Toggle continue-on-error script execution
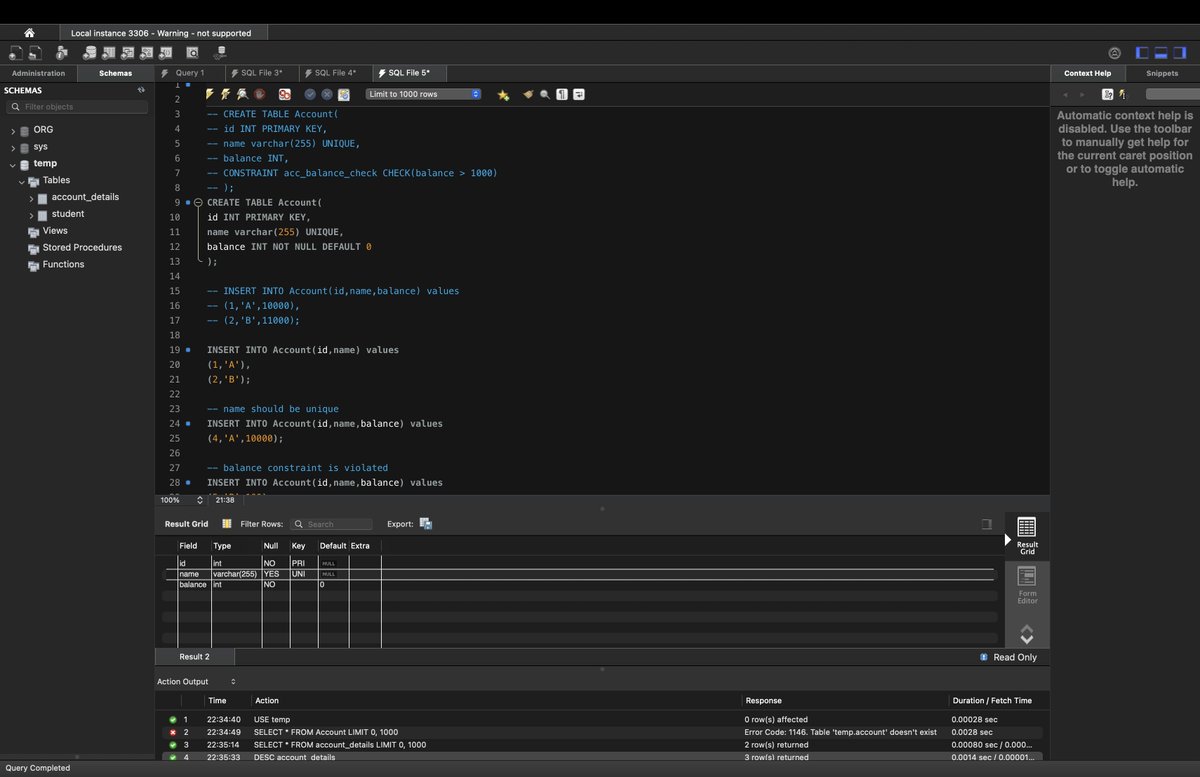The image size is (1200, 777). click(x=284, y=94)
